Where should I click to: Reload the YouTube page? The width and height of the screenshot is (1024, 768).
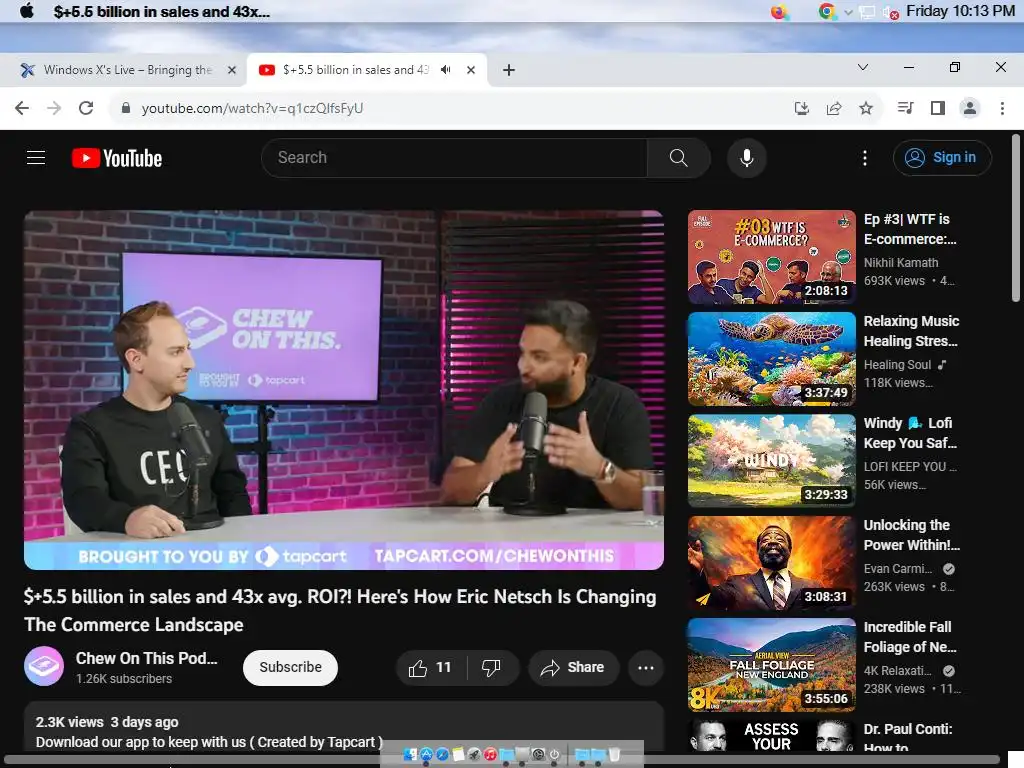click(x=86, y=108)
